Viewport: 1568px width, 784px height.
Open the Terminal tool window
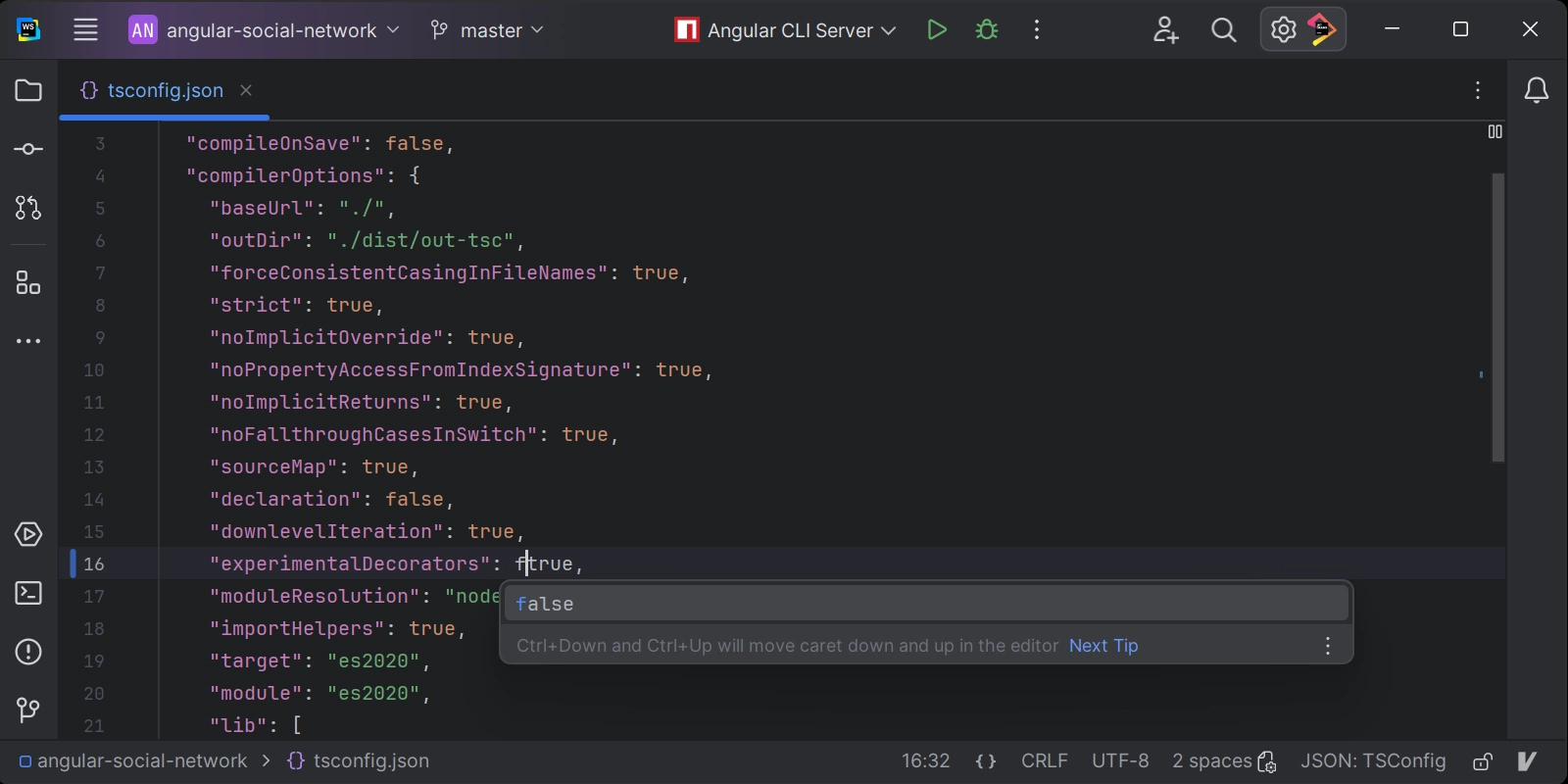[x=28, y=593]
